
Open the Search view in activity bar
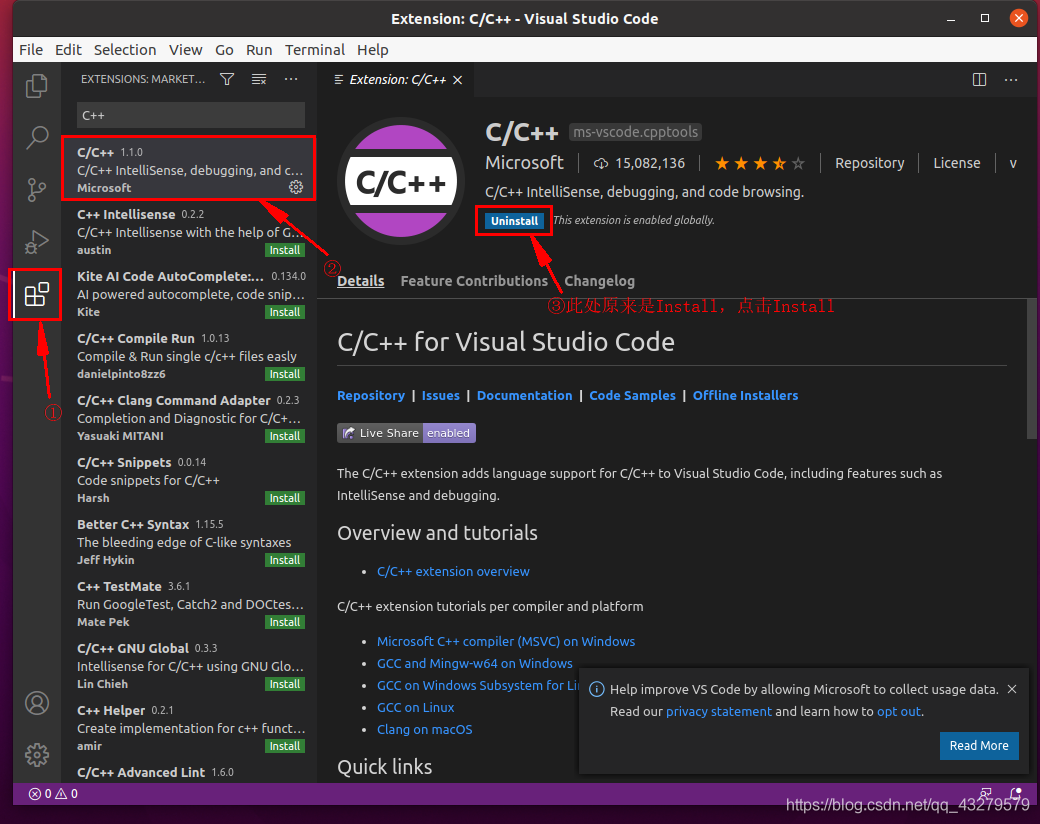point(37,137)
